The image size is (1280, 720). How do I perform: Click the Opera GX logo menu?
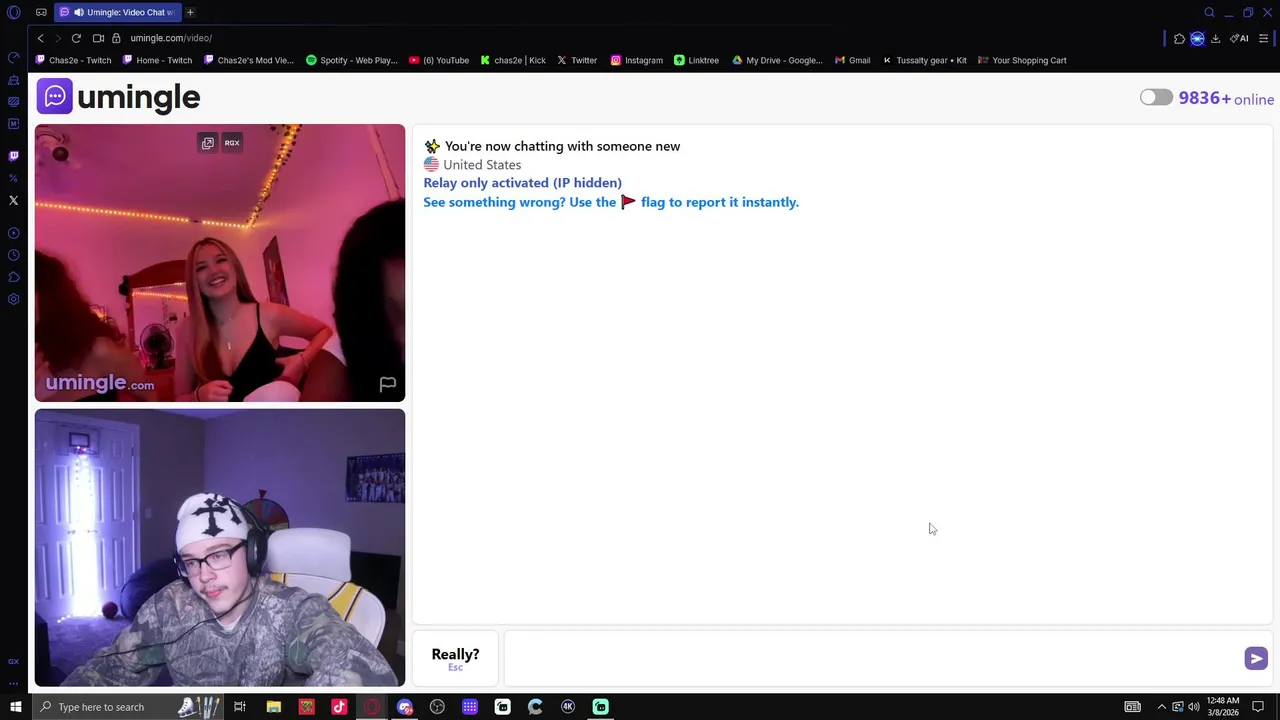point(14,12)
